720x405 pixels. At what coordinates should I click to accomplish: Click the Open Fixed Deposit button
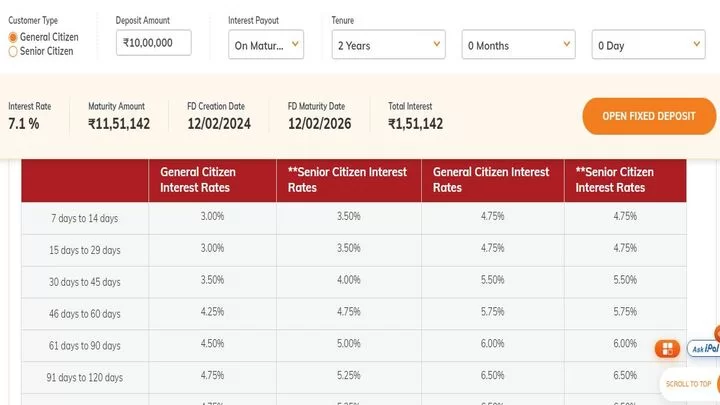[x=649, y=116]
